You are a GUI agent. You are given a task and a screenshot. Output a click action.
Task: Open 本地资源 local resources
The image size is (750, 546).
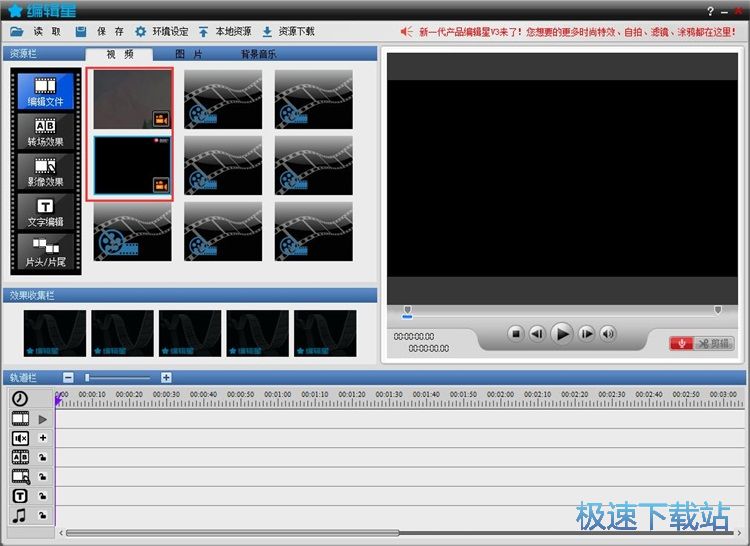pos(224,32)
